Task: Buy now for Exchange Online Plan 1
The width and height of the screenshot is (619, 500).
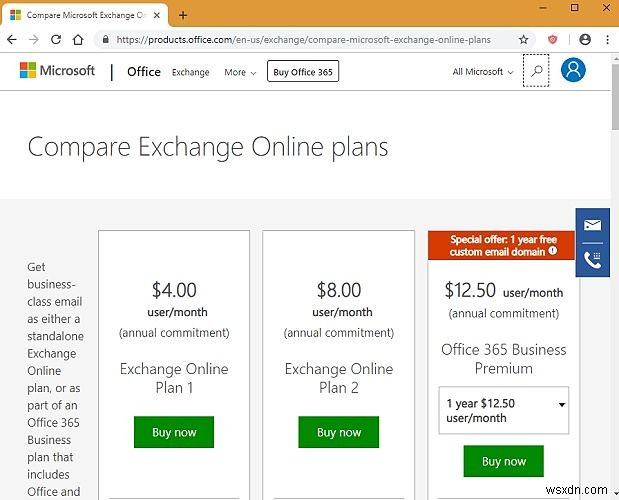Action: pos(173,432)
